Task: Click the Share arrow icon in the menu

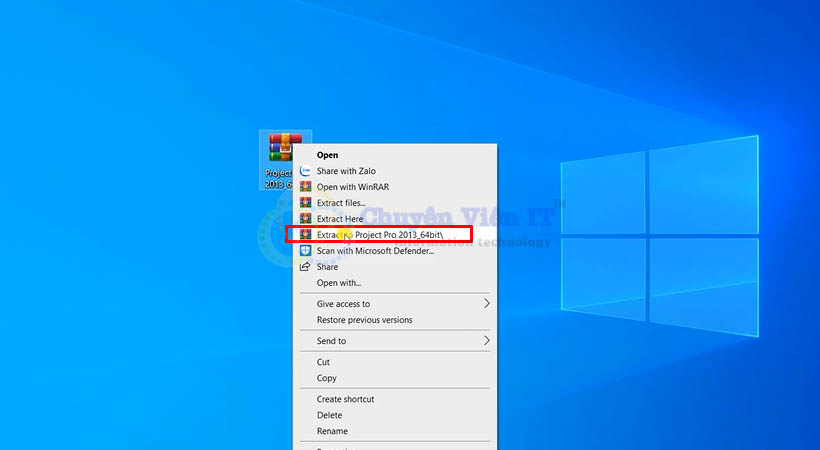Action: click(x=305, y=267)
